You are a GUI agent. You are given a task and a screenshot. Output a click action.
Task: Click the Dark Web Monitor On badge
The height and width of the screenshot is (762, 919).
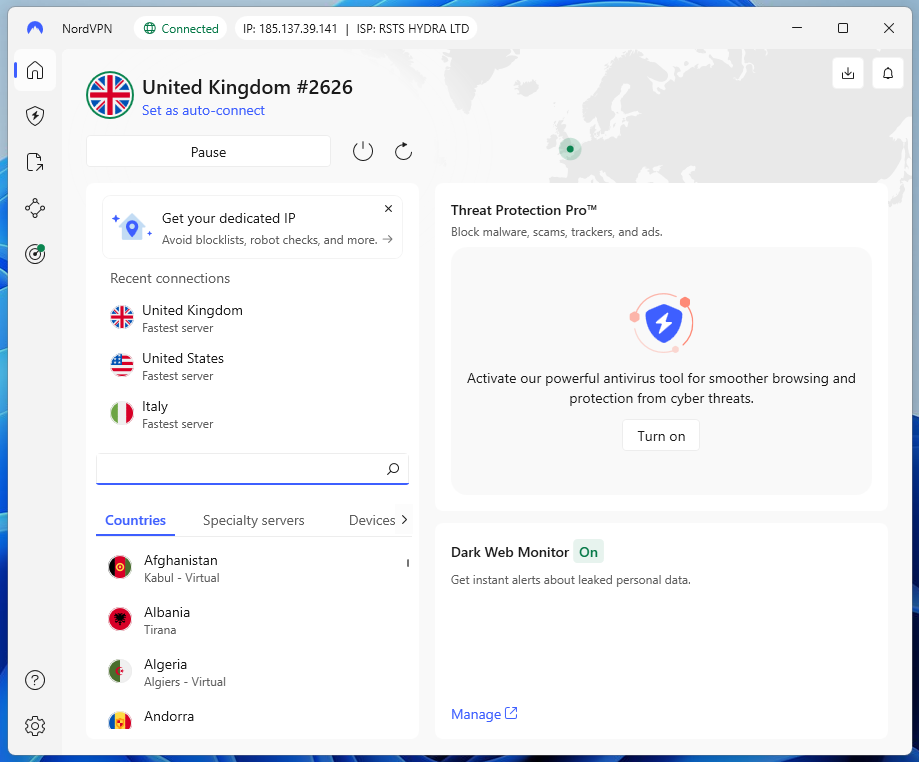click(588, 552)
